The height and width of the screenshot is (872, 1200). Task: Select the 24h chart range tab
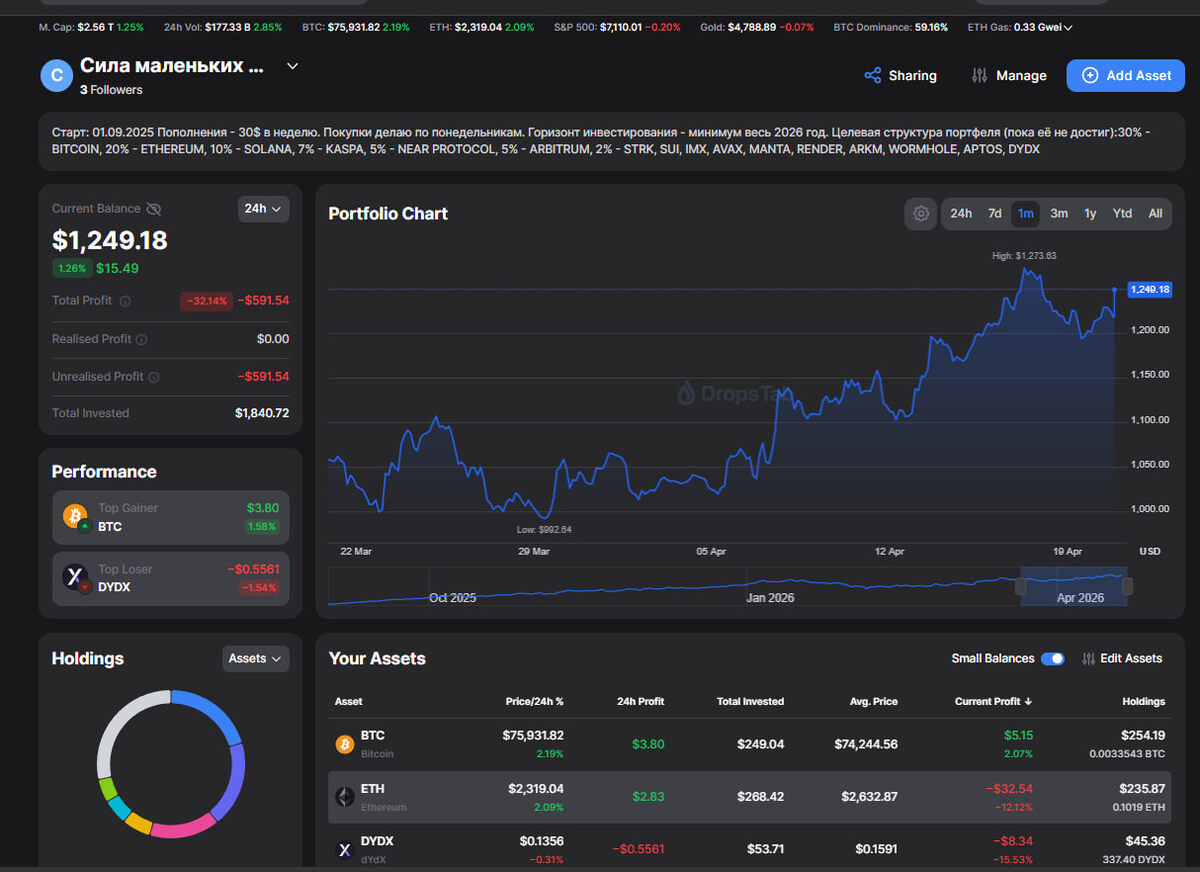(x=961, y=214)
